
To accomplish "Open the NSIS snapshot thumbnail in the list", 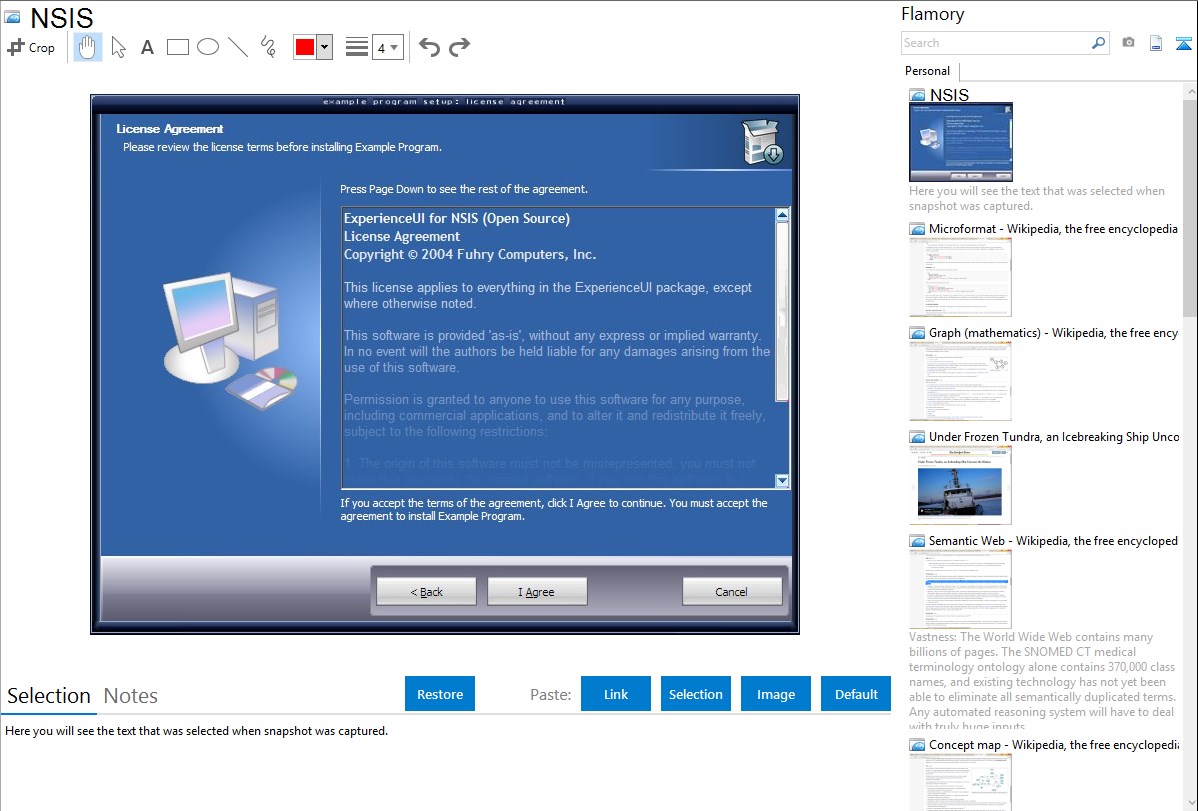I will point(961,143).
